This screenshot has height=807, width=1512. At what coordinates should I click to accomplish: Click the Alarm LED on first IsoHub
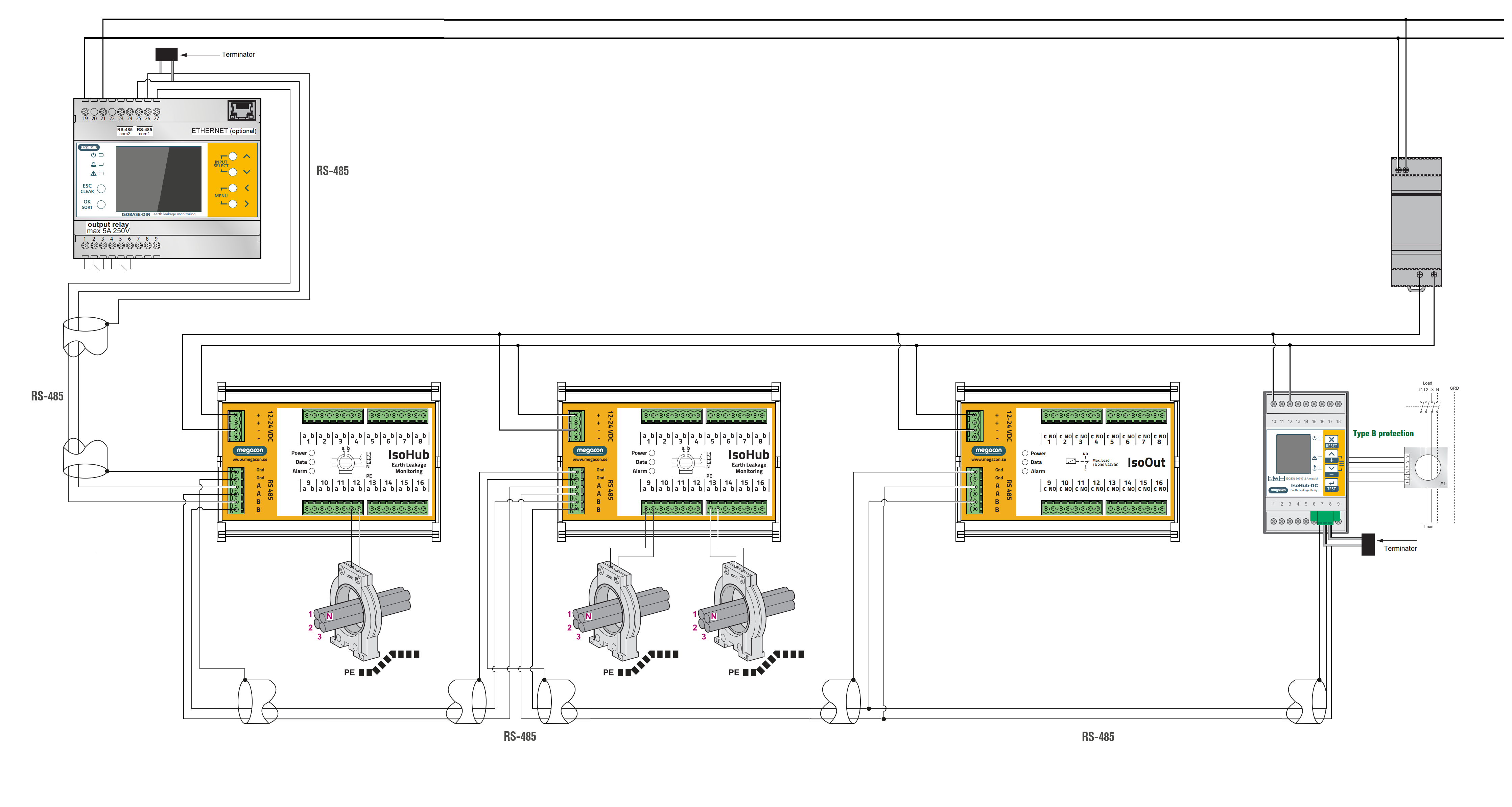pyautogui.click(x=312, y=471)
